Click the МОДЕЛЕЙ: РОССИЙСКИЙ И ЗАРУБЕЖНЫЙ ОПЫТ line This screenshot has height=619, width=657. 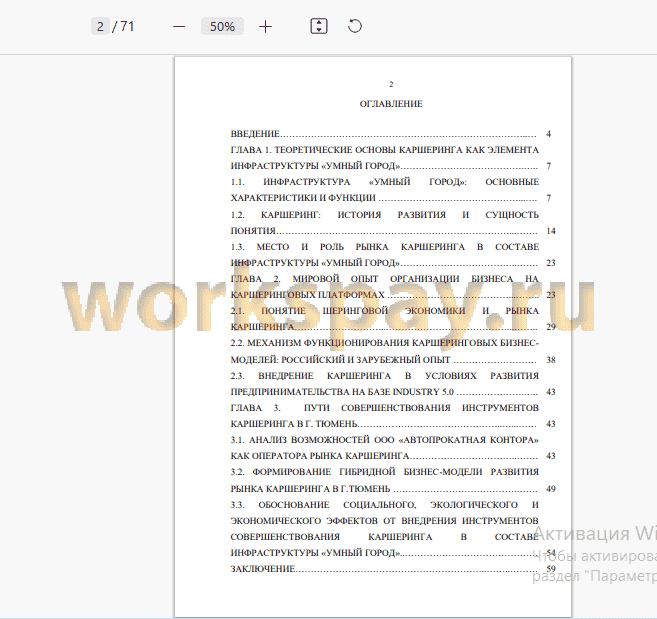coord(393,360)
